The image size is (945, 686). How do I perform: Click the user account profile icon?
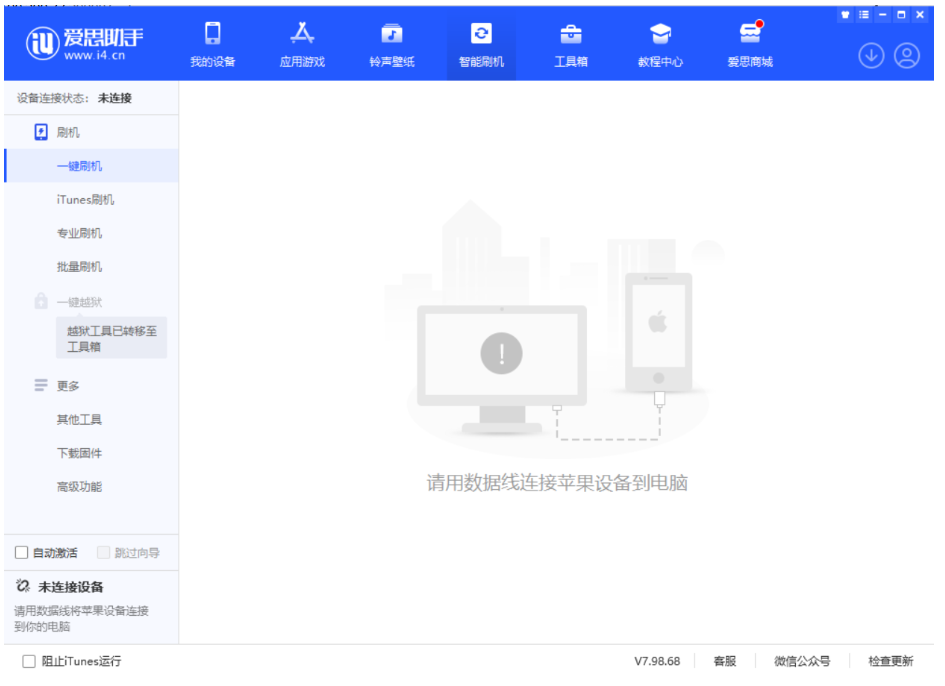click(x=907, y=56)
